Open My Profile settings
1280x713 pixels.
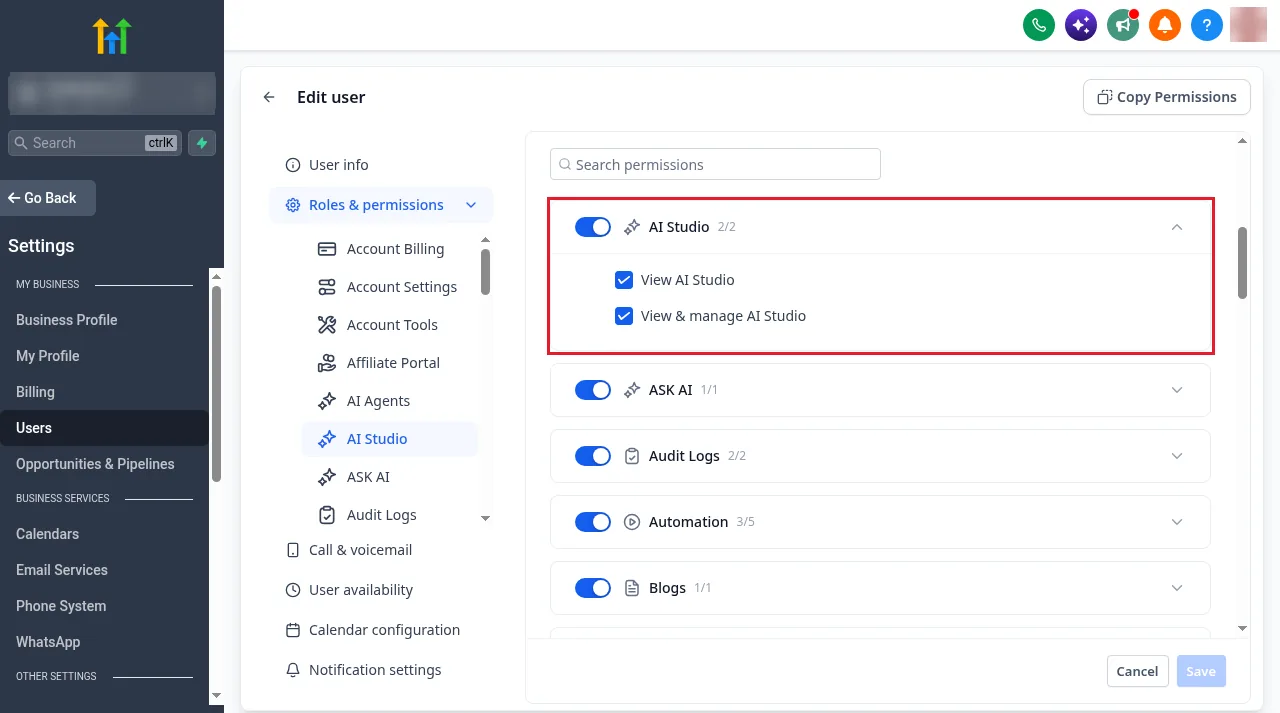(48, 356)
